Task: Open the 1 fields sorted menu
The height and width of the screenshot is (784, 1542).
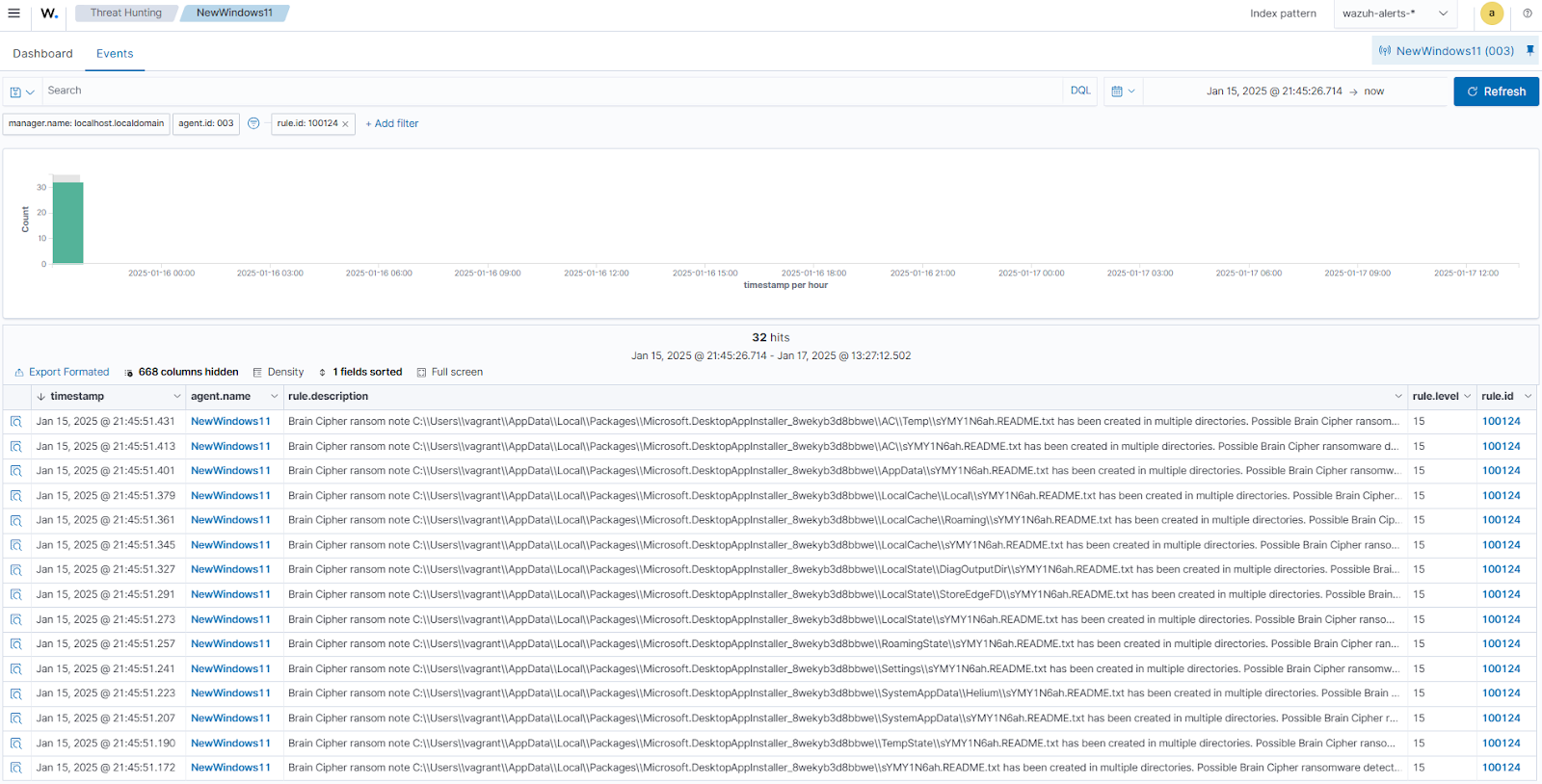Action: click(x=360, y=372)
